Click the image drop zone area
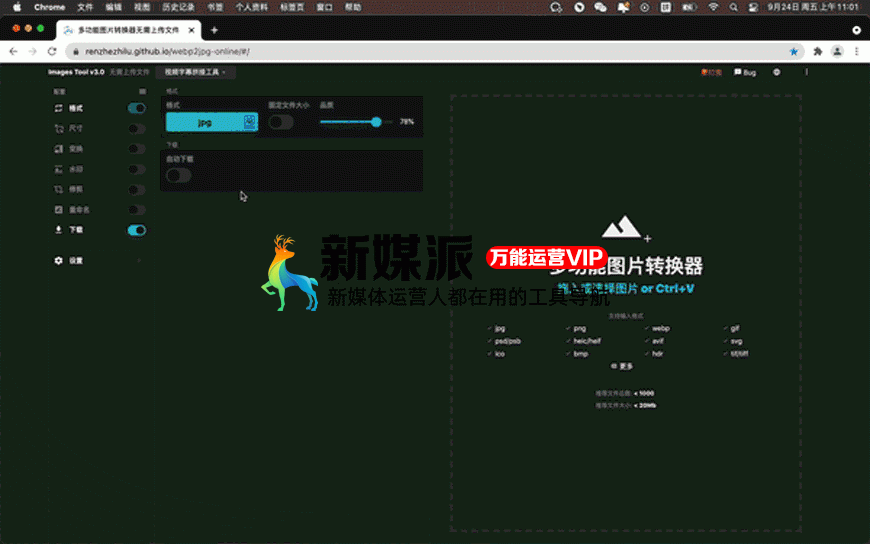 625,313
